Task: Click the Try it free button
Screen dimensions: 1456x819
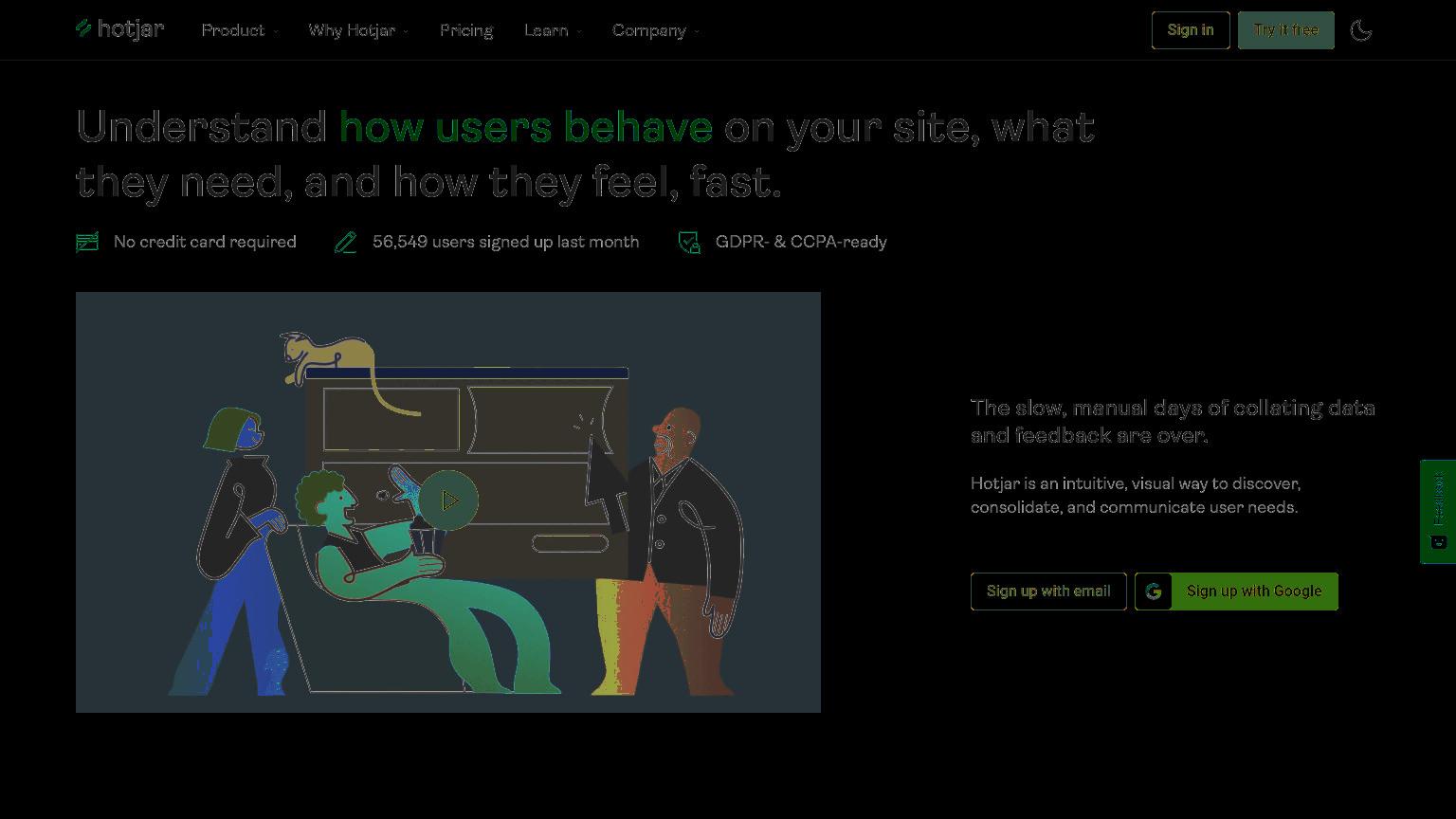Action: point(1286,30)
